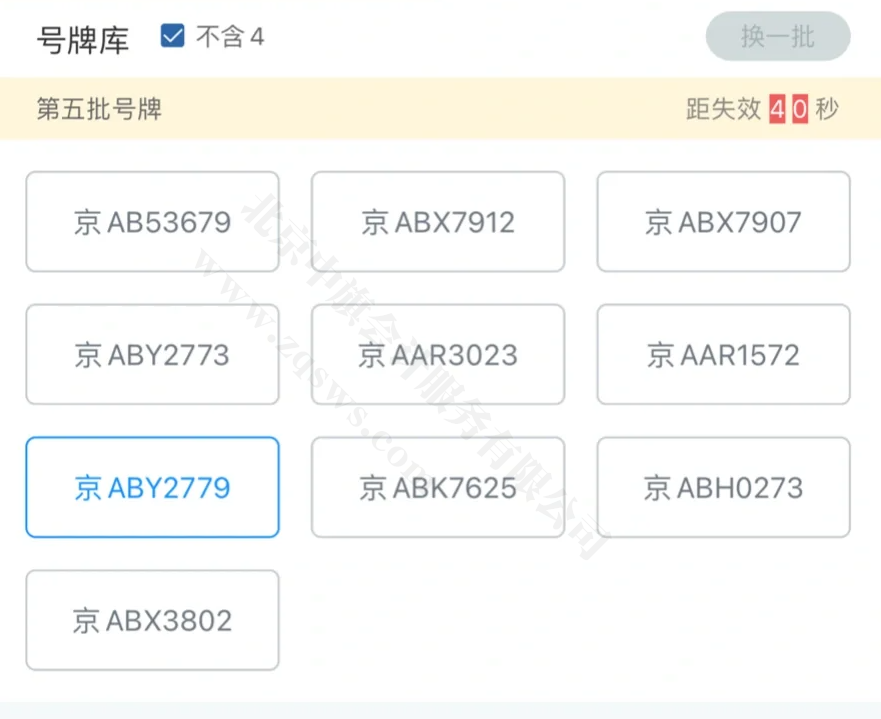Click the highlighted plate 京ABY2779
Screen dimensions: 881x719
point(152,487)
